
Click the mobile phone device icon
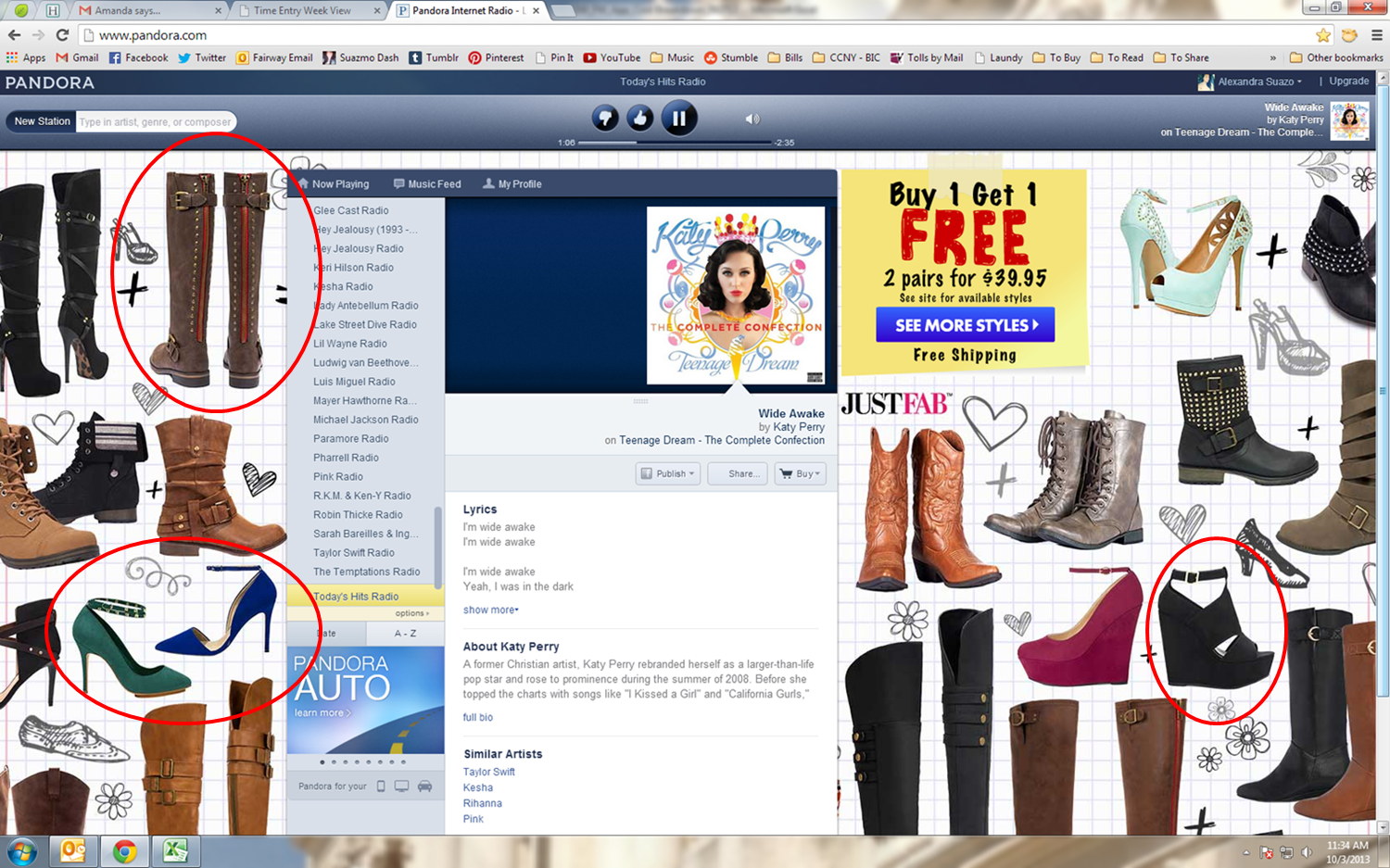pos(381,786)
